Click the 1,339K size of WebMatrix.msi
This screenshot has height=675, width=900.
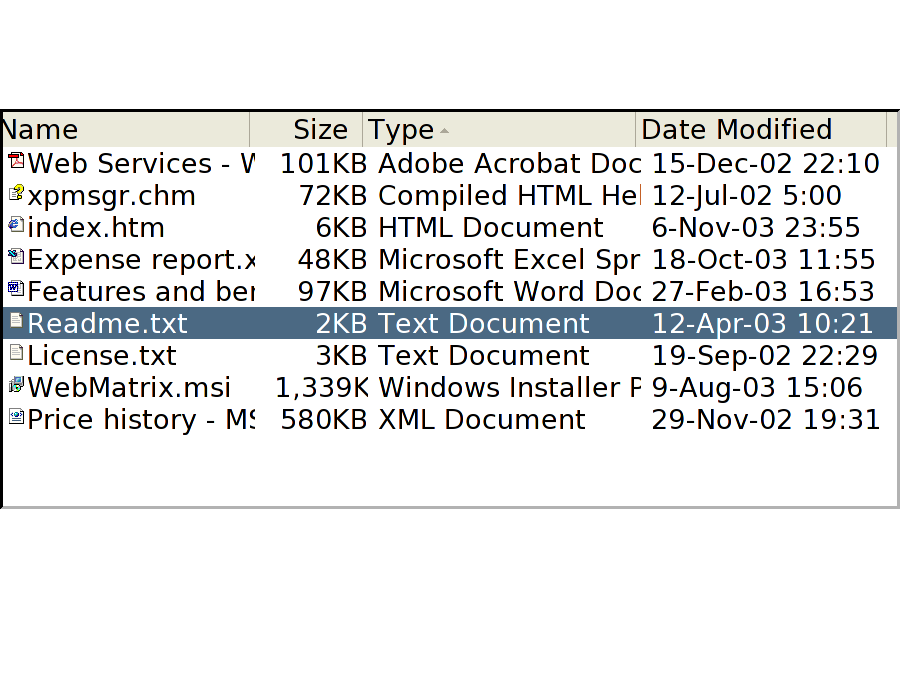pyautogui.click(x=320, y=388)
